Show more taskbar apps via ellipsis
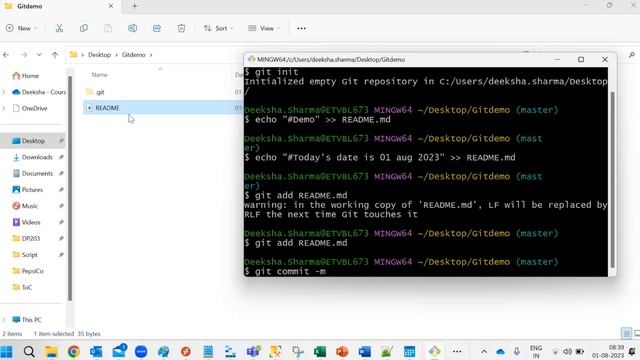 click(457, 351)
